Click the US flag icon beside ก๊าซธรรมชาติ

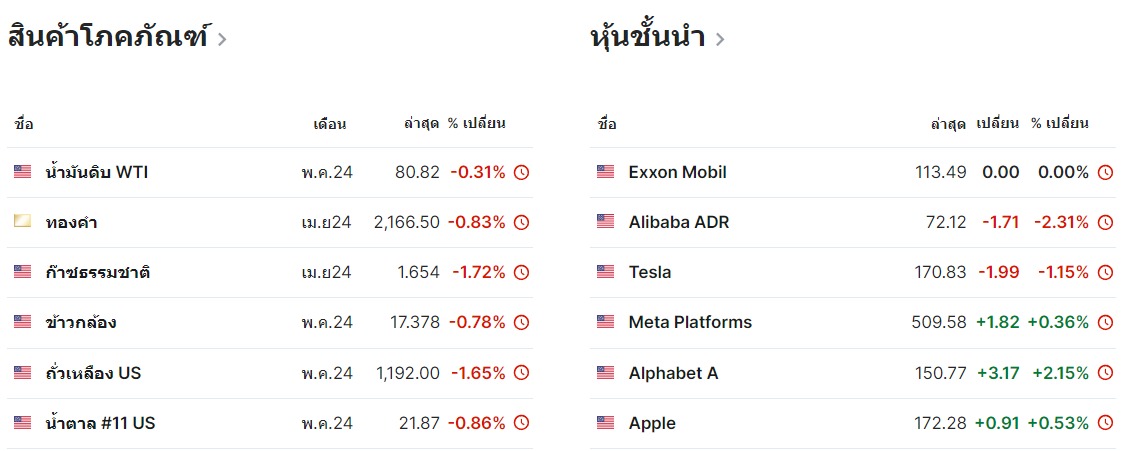point(22,272)
